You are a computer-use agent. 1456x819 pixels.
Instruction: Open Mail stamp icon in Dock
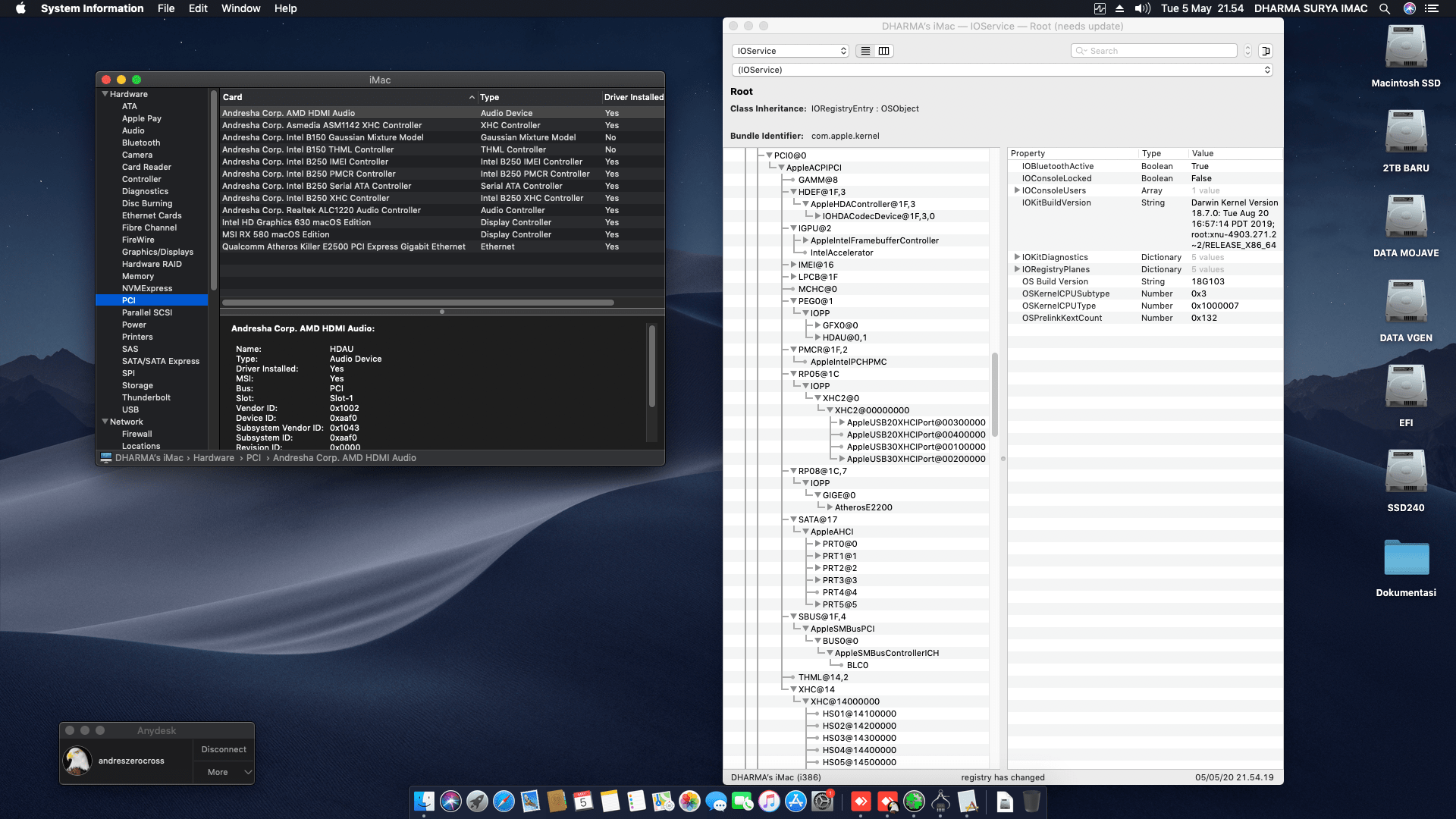click(530, 801)
